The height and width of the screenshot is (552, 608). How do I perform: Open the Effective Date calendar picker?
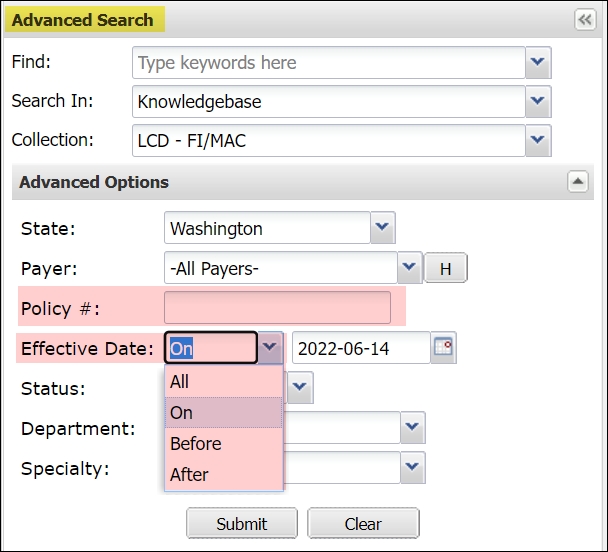[x=442, y=348]
